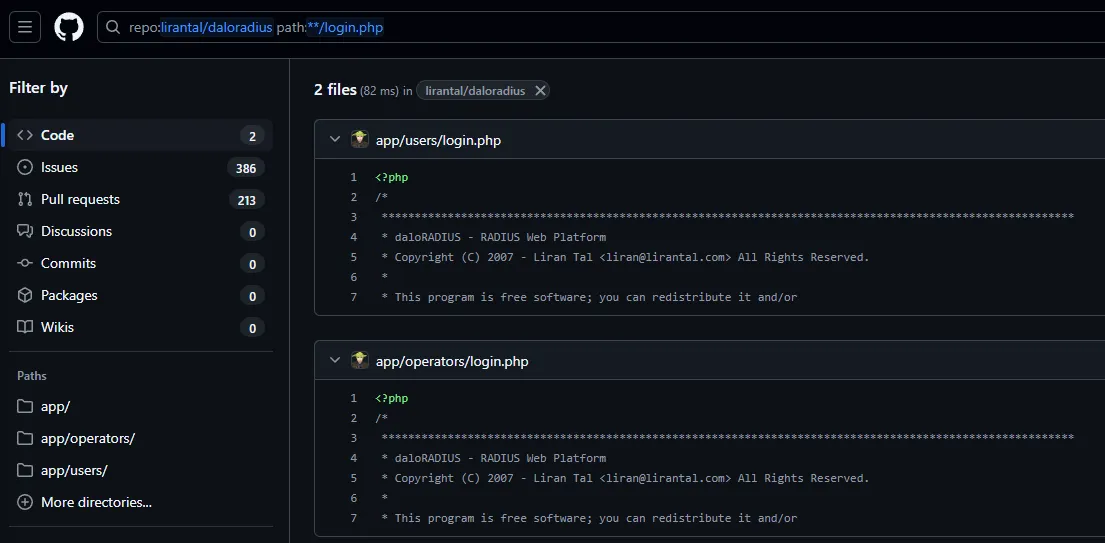Click the avatar beside app/users/login.php
Screen dimensions: 1105x543
tap(360, 139)
